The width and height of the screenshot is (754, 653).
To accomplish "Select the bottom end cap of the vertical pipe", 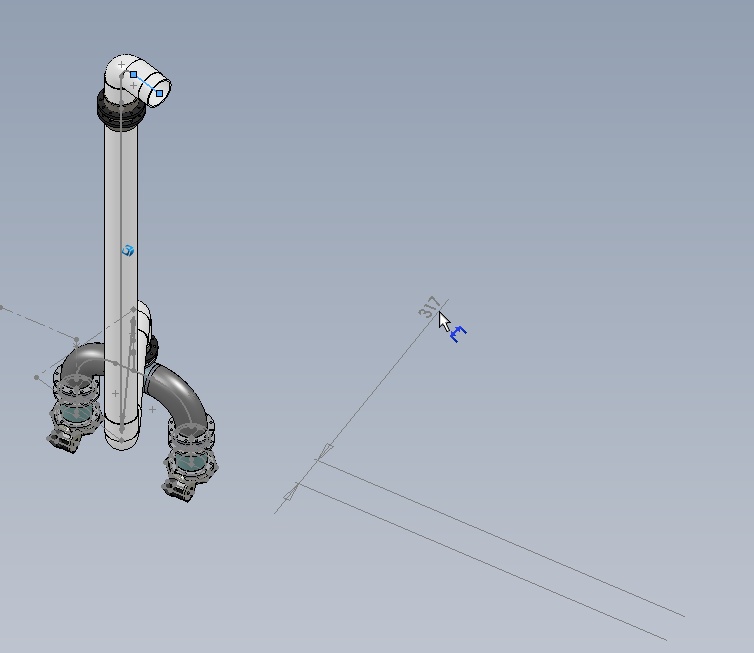I will (122, 435).
